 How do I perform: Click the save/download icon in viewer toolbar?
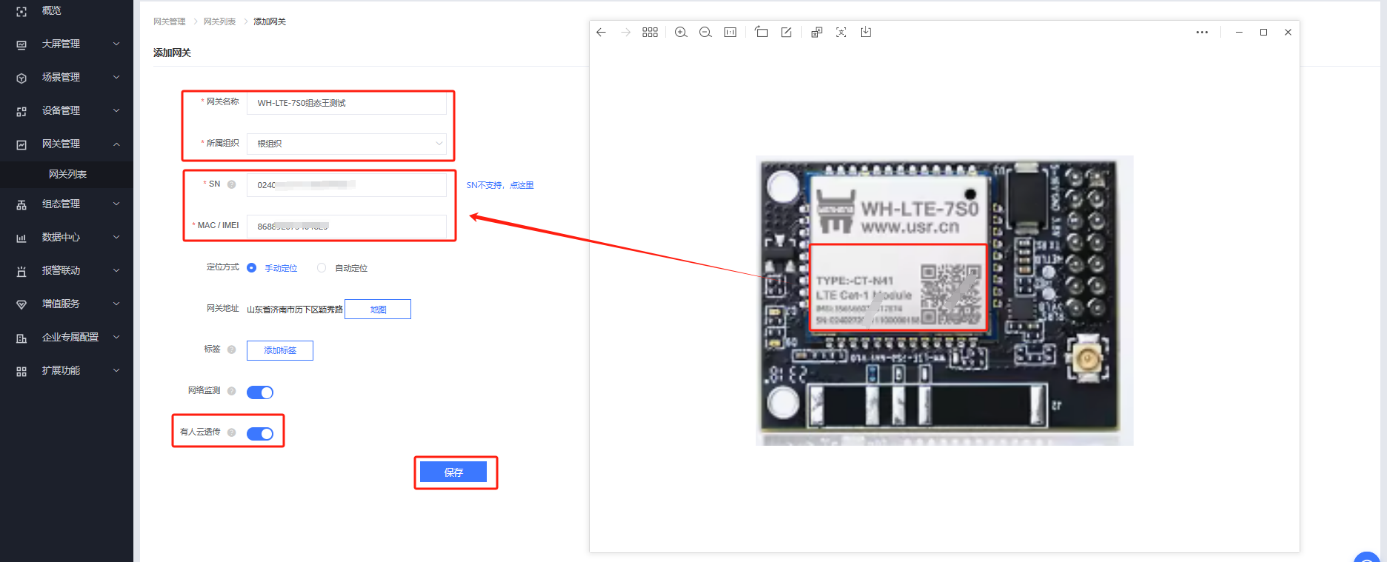pos(866,32)
